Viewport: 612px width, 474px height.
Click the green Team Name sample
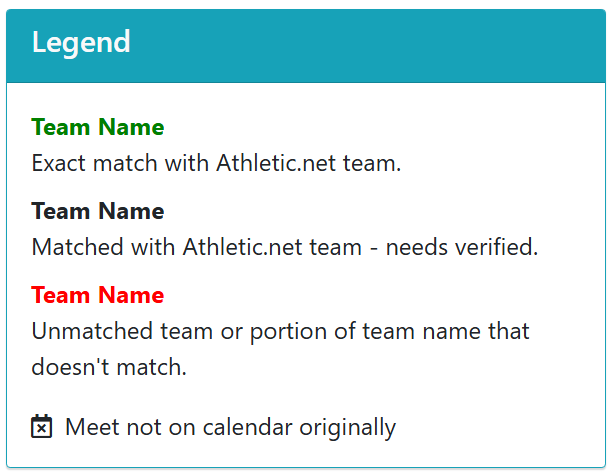pos(98,127)
